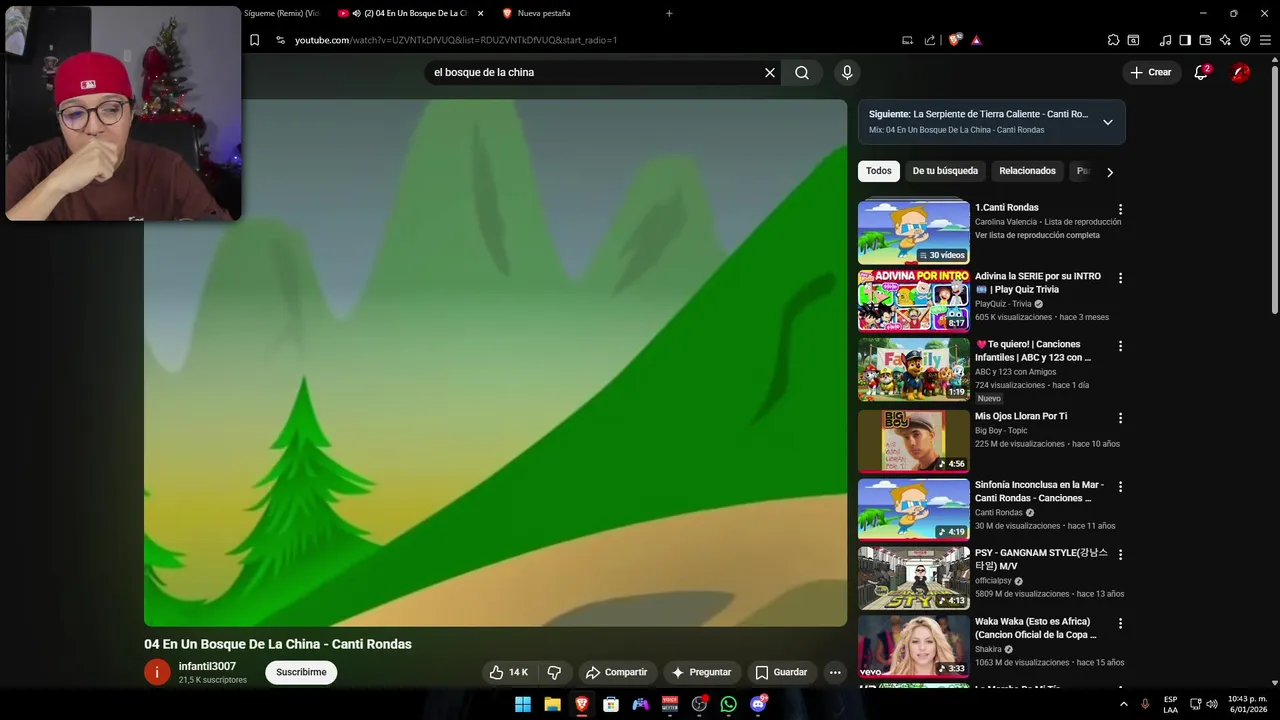Open browser extensions puzzle icon
The width and height of the screenshot is (1280, 720).
tap(1113, 40)
